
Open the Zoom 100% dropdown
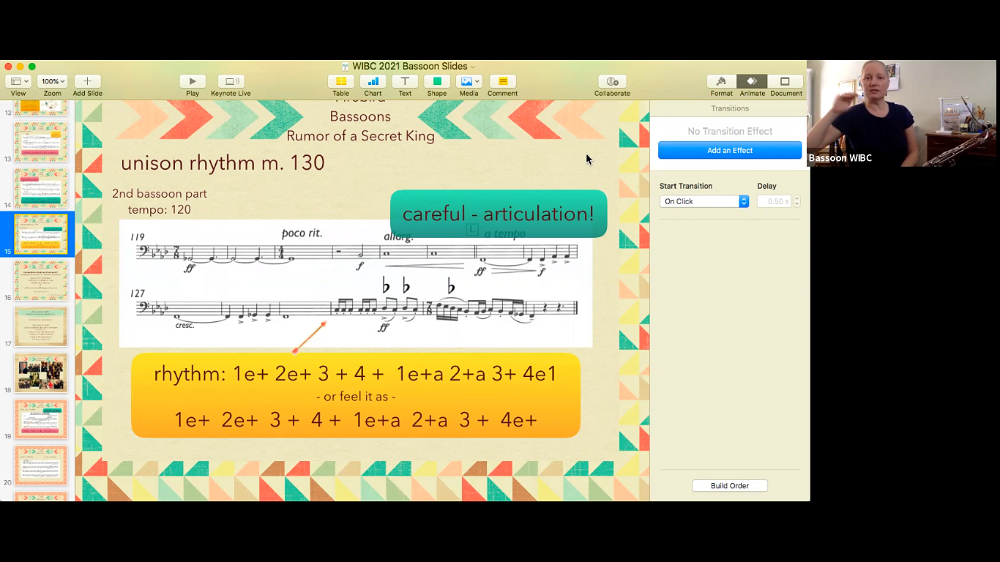(x=52, y=82)
